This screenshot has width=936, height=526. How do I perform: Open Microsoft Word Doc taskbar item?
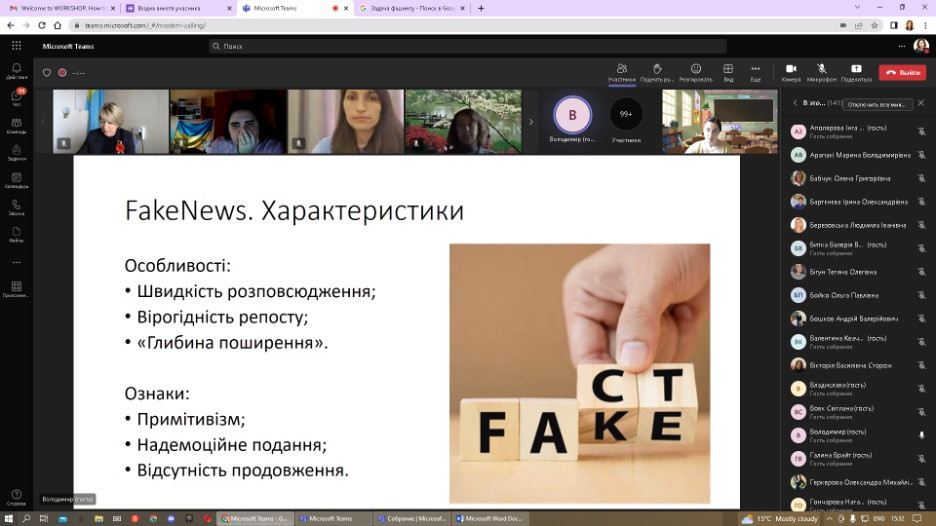489,519
